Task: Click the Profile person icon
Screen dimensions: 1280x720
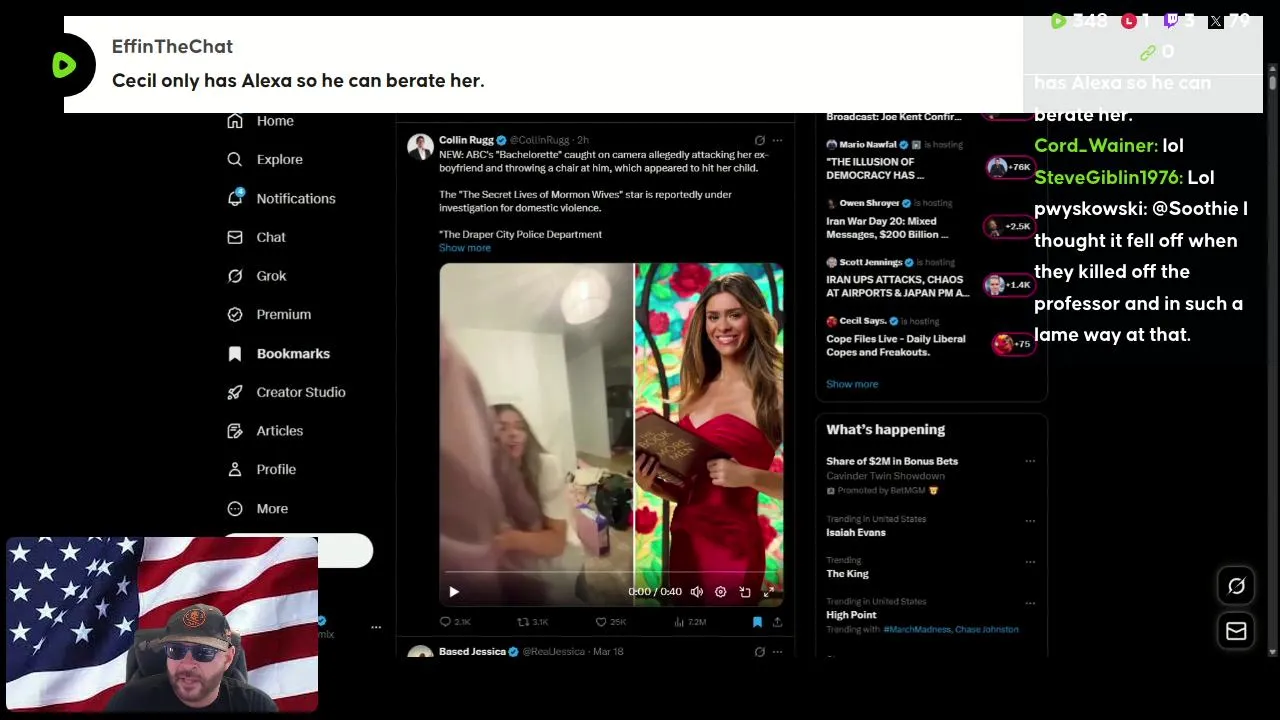Action: coord(235,469)
